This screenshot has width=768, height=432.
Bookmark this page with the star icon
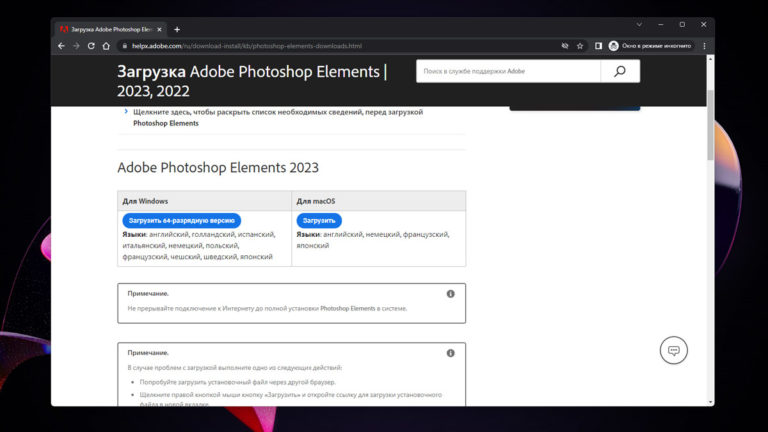click(x=580, y=46)
